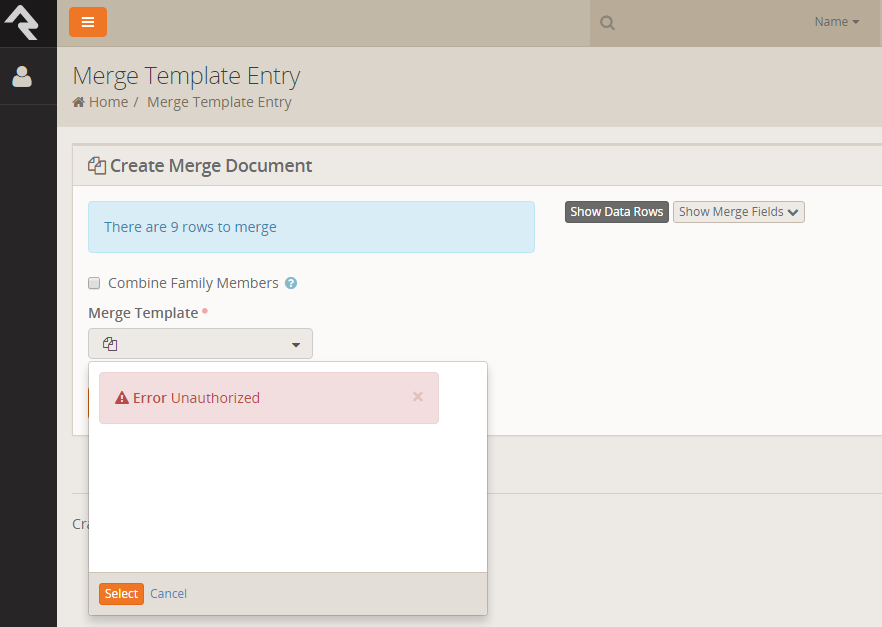Click the Create Merge Document heading icon
Viewport: 882px width, 627px height.
point(97,166)
